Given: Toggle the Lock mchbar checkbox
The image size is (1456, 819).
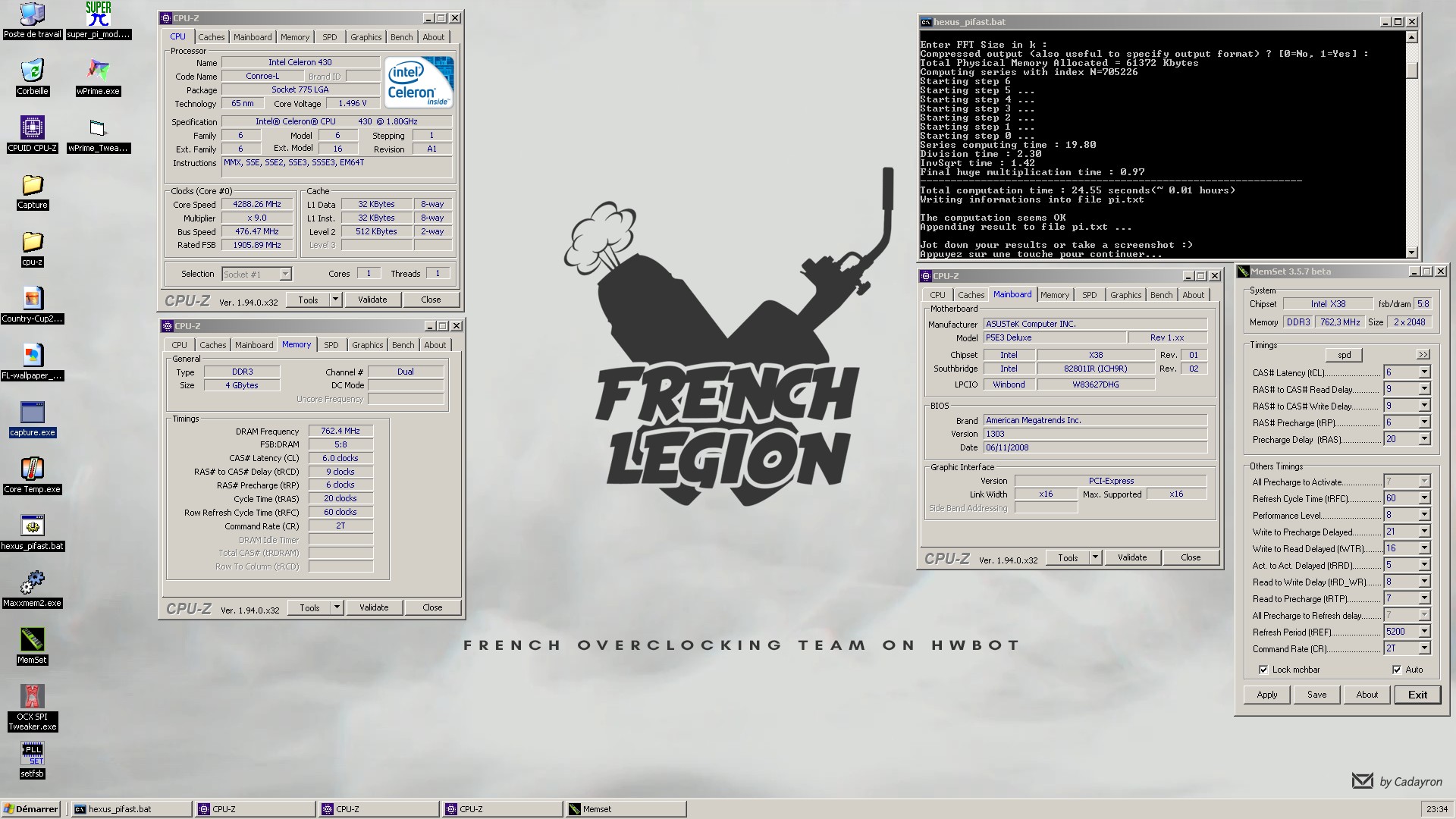Looking at the screenshot, I should tap(1263, 670).
